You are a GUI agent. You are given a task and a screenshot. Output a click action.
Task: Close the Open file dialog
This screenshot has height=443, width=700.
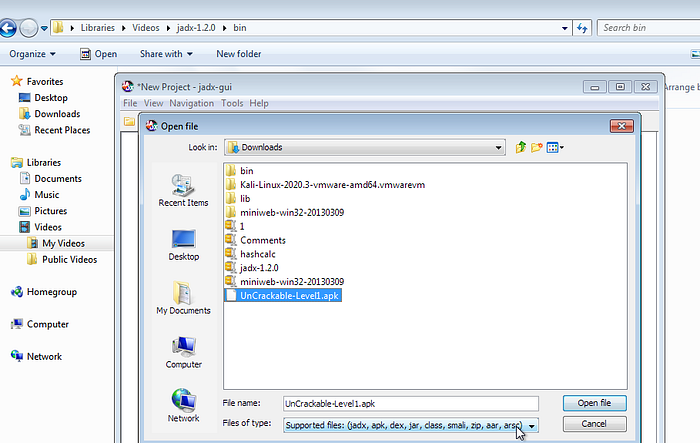(621, 126)
